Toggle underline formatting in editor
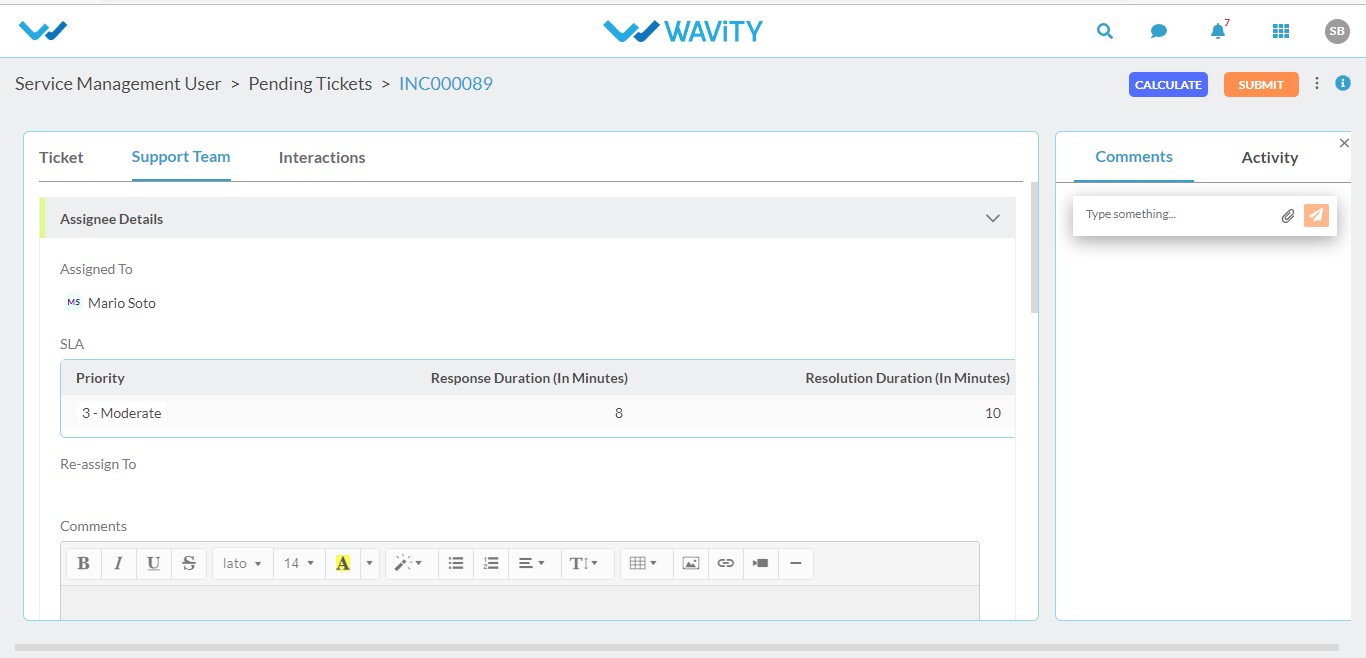Image resolution: width=1366 pixels, height=658 pixels. click(154, 563)
